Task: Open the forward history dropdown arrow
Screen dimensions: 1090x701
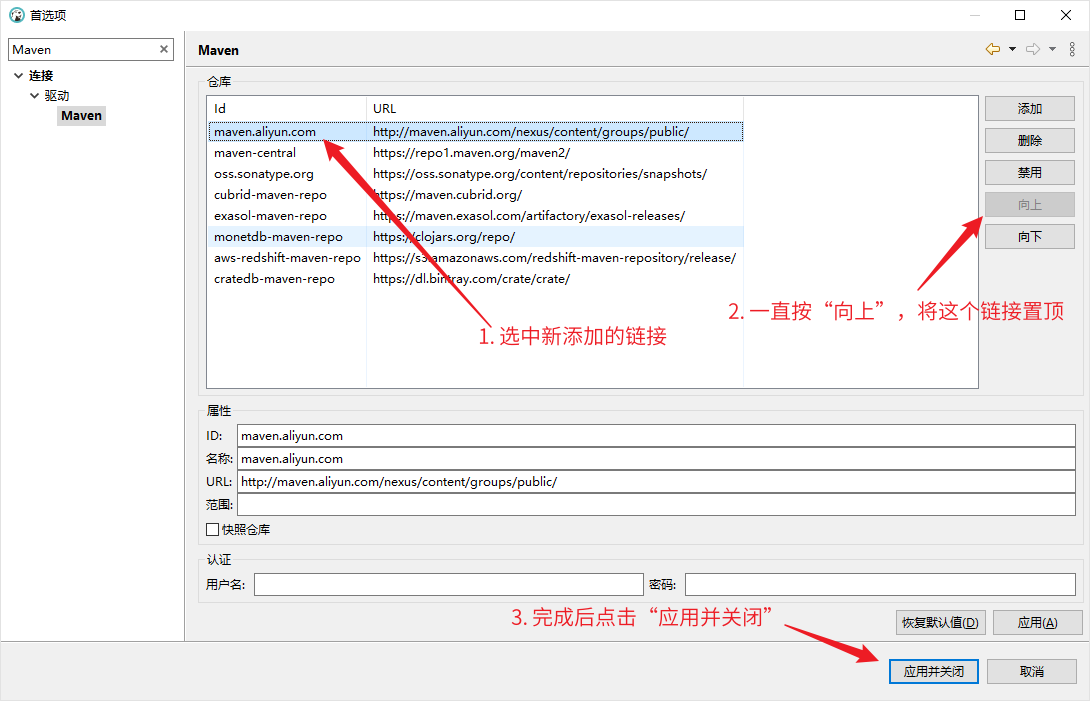Action: coord(1052,49)
